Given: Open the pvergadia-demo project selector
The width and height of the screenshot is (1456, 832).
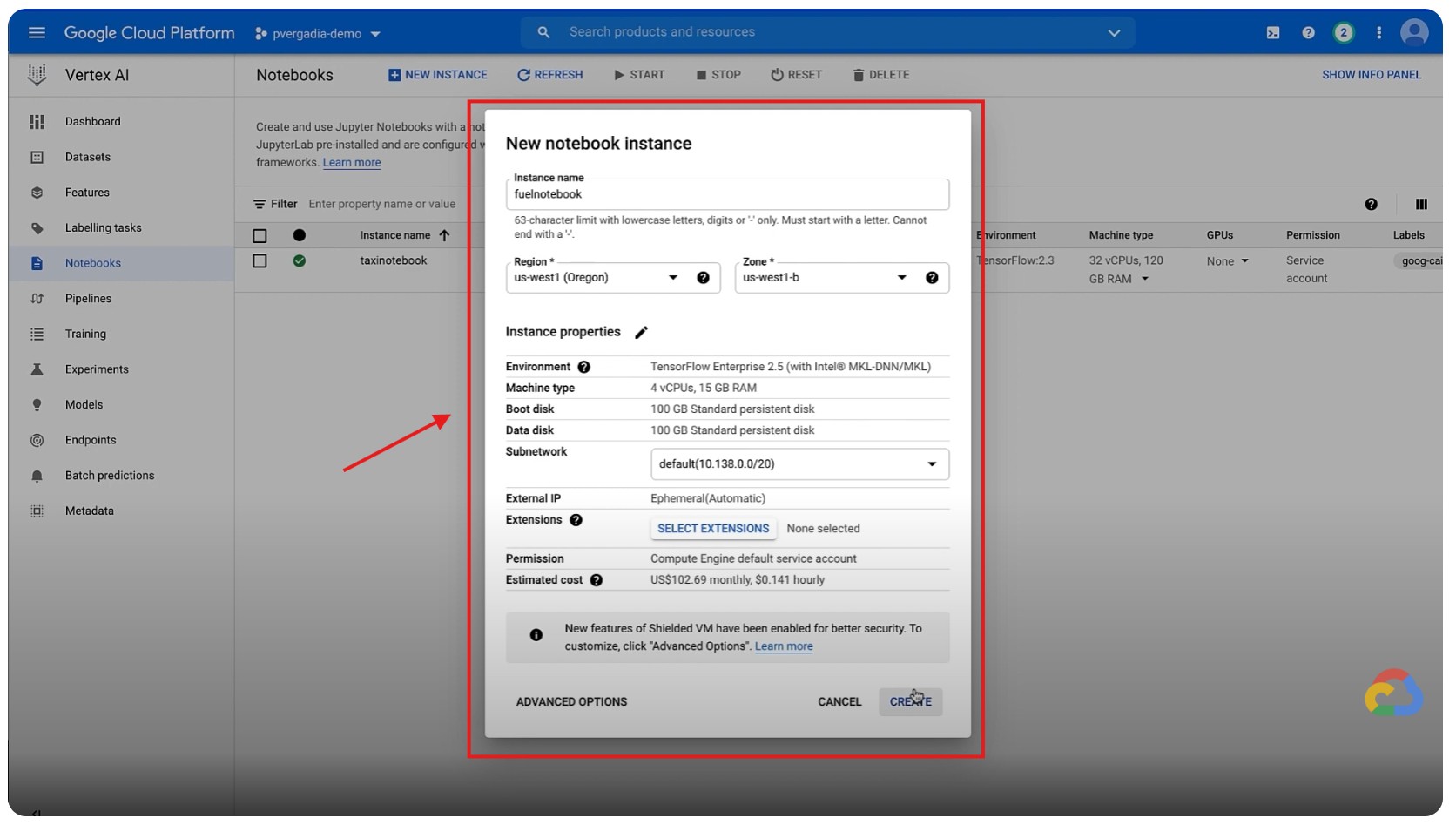Looking at the screenshot, I should [318, 34].
